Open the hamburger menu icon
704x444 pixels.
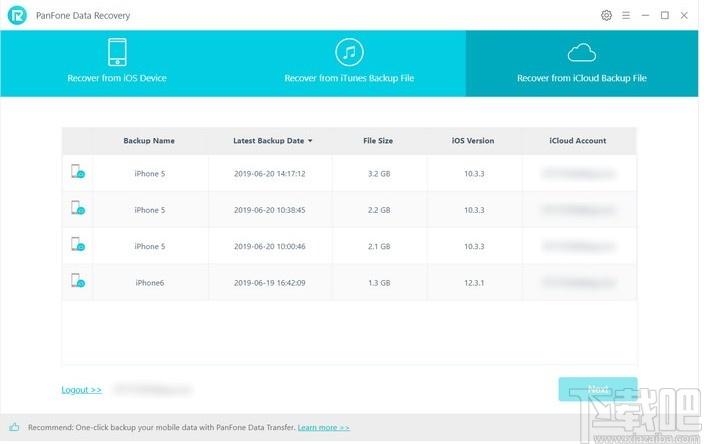[626, 15]
